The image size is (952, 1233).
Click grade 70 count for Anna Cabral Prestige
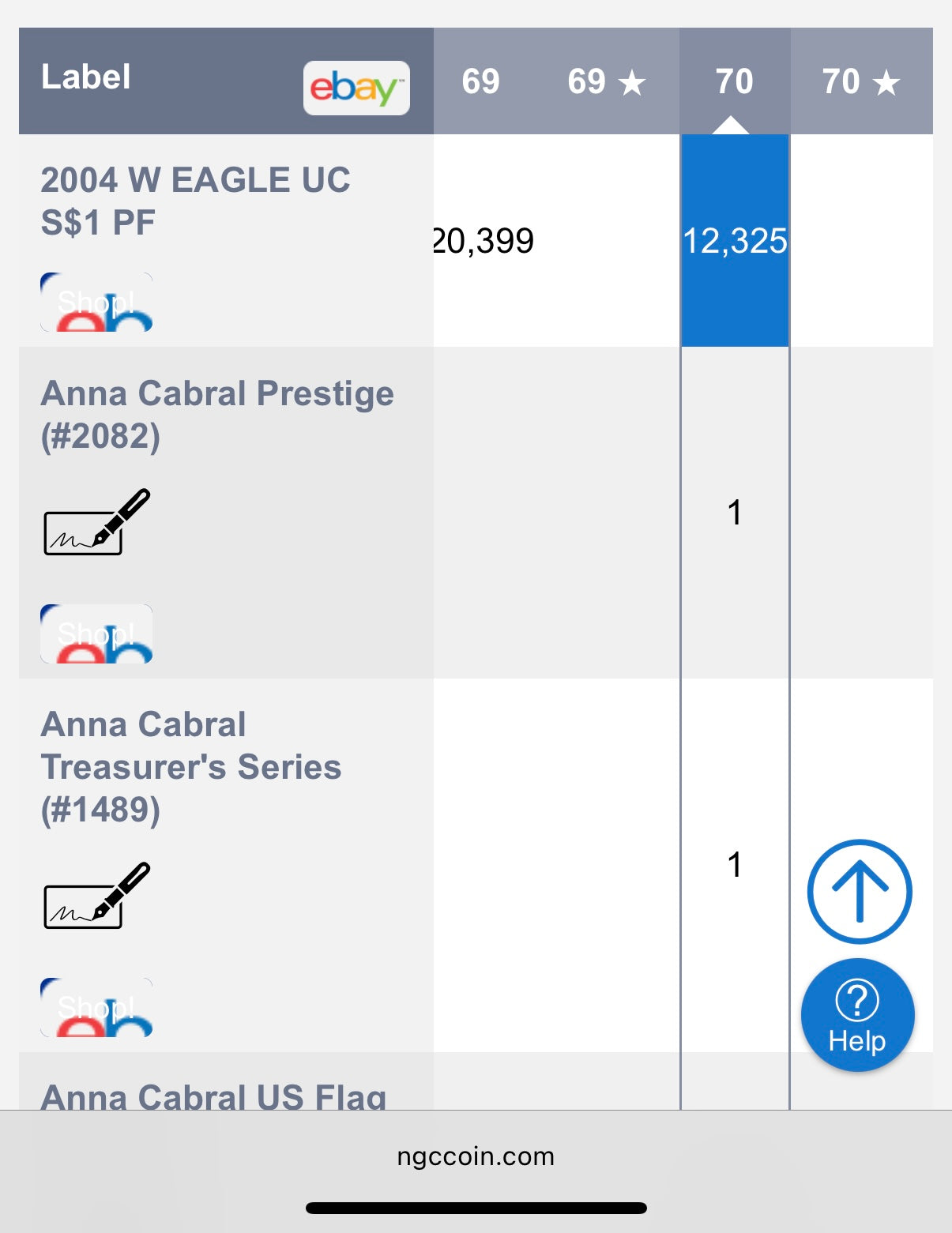[x=735, y=513]
